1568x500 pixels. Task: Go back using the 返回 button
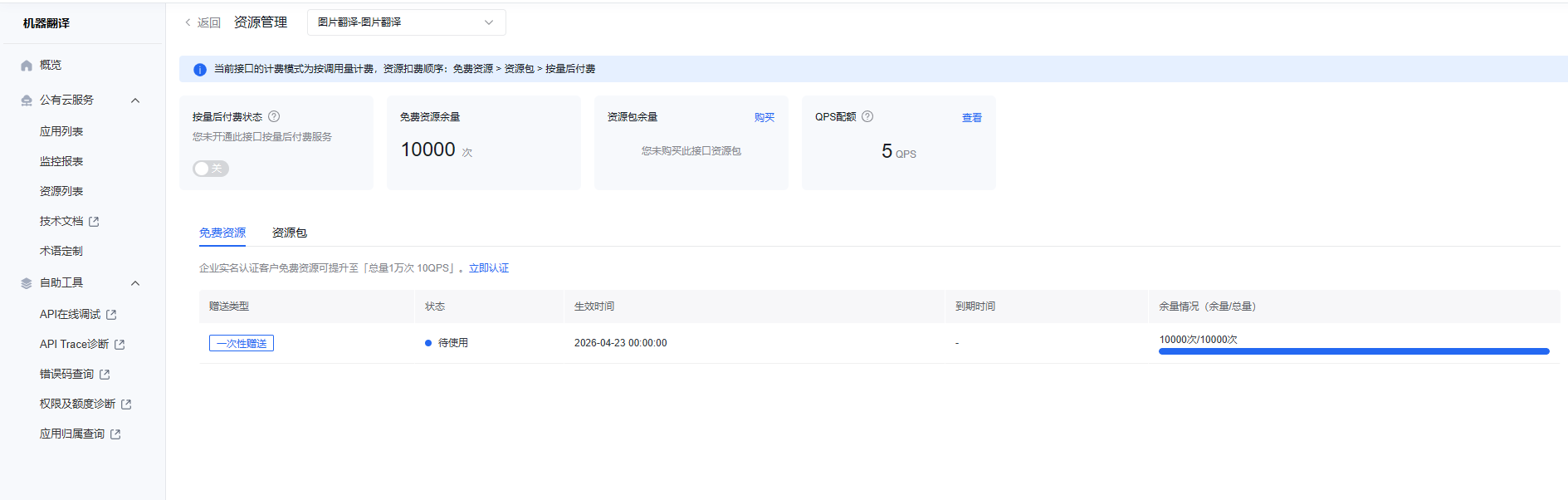[203, 22]
